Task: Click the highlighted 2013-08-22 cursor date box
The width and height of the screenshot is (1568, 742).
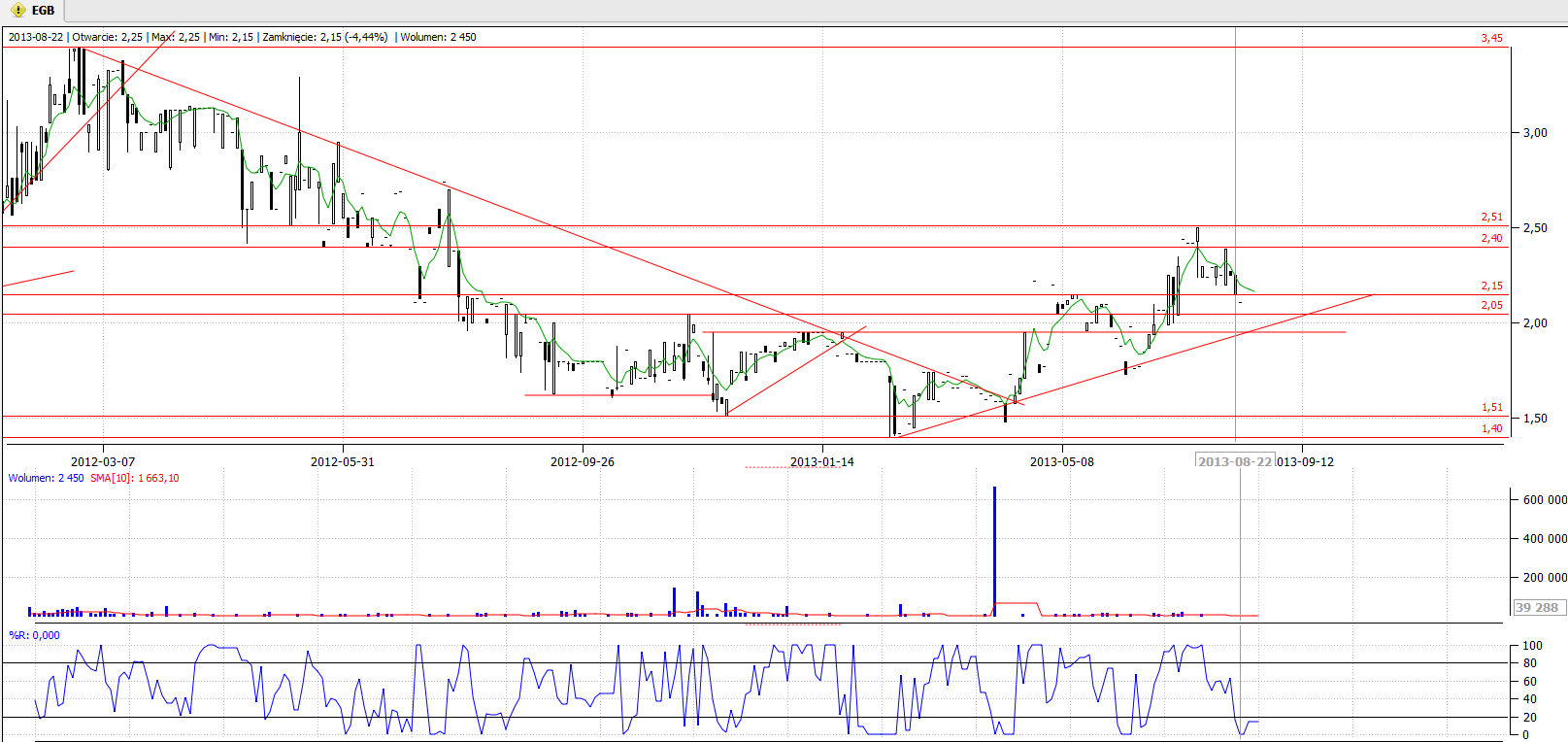Action: pos(1234,461)
